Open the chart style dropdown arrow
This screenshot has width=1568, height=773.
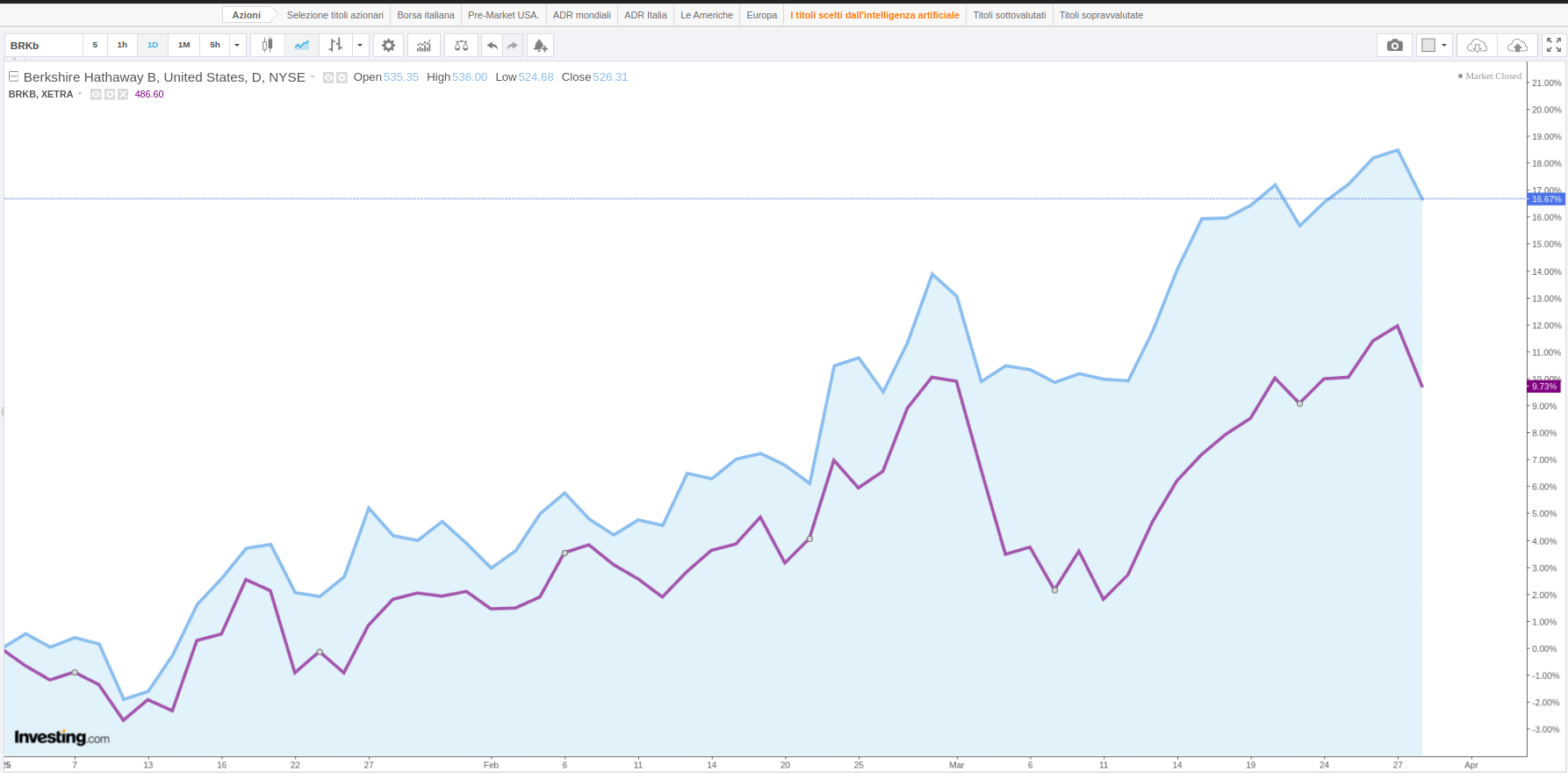pyautogui.click(x=360, y=45)
